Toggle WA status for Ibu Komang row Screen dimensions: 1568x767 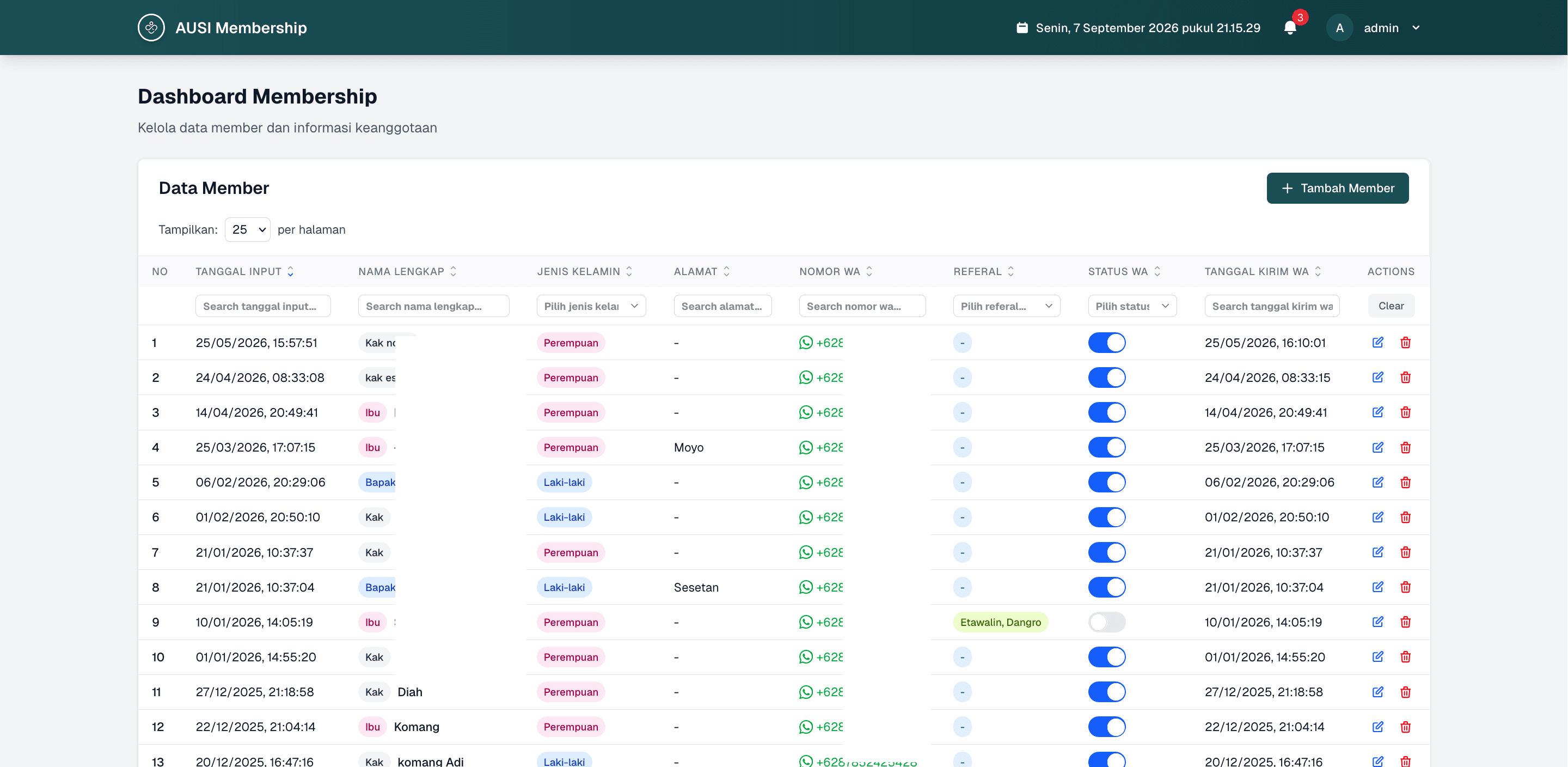tap(1107, 726)
